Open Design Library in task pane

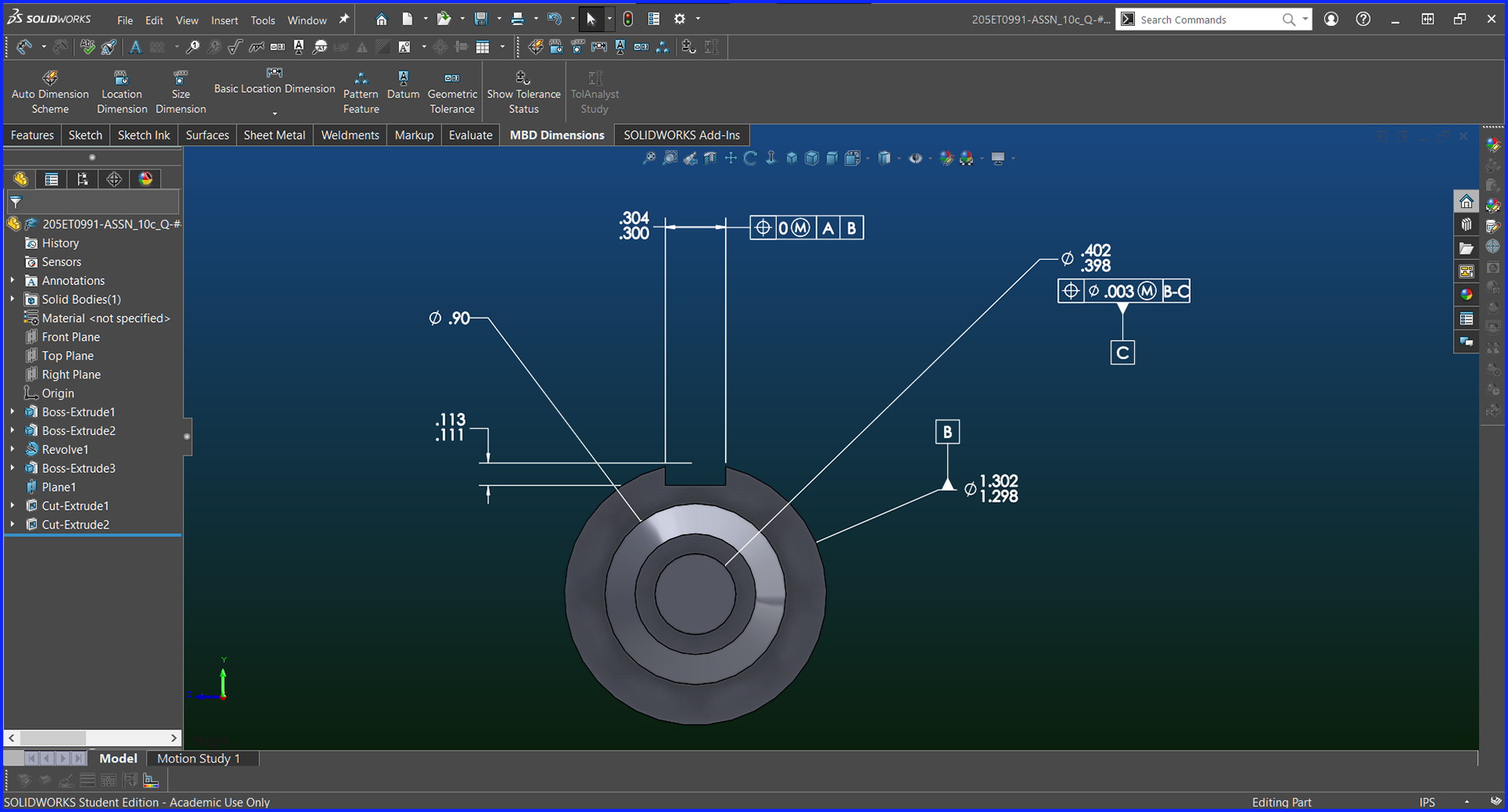coord(1466,225)
